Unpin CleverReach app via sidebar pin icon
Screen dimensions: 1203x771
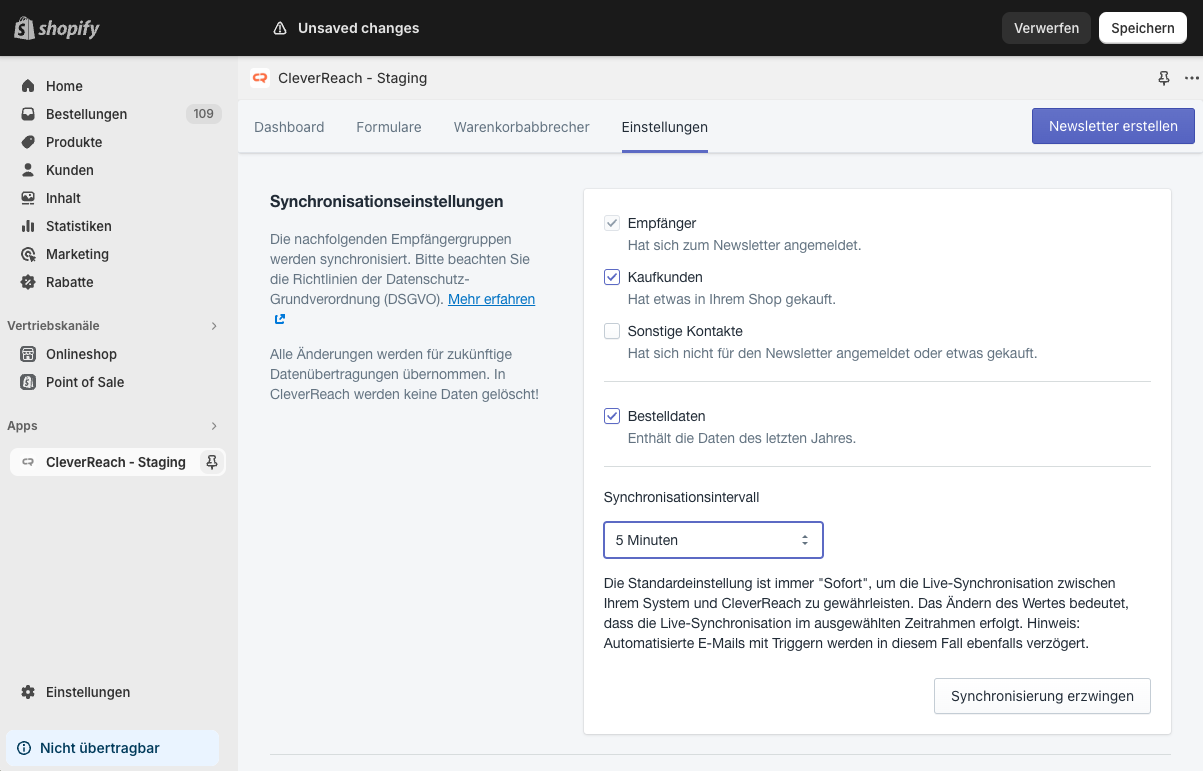[x=211, y=462]
